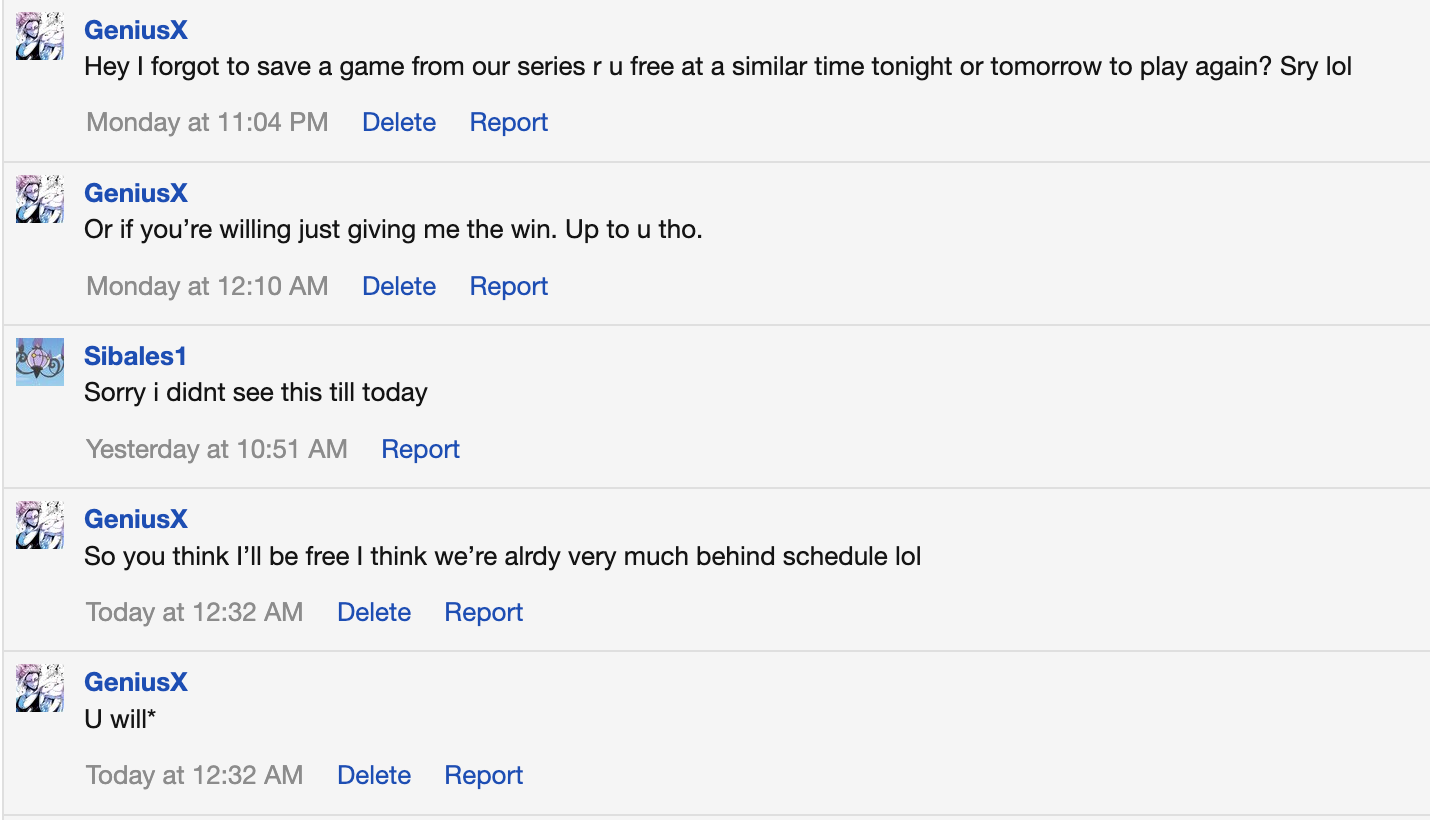The image size is (1430, 820).
Task: Open the Sibales1 username link
Action: (x=135, y=356)
